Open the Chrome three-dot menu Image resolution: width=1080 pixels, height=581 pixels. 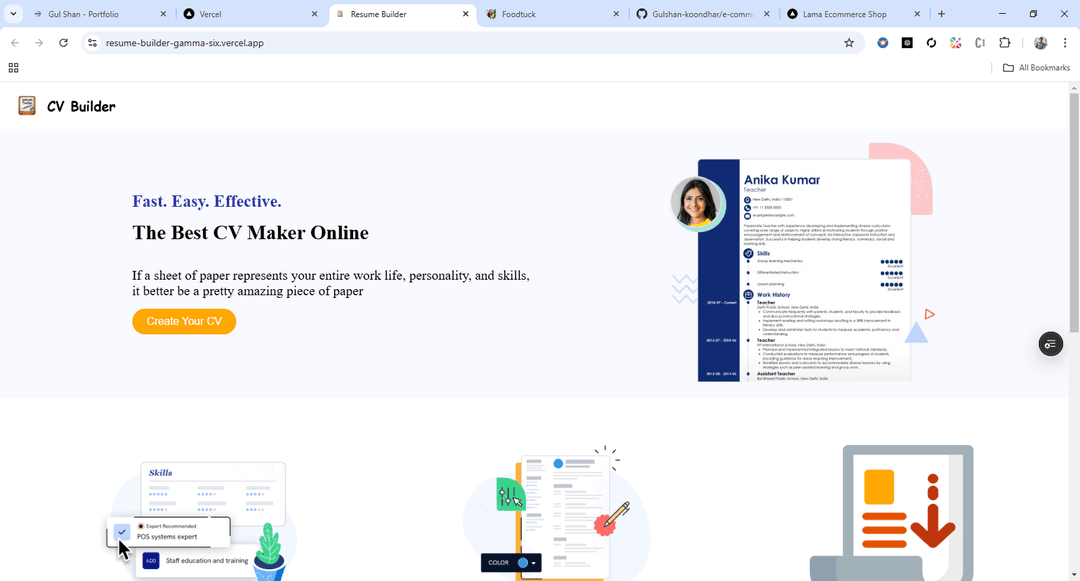(x=1065, y=43)
